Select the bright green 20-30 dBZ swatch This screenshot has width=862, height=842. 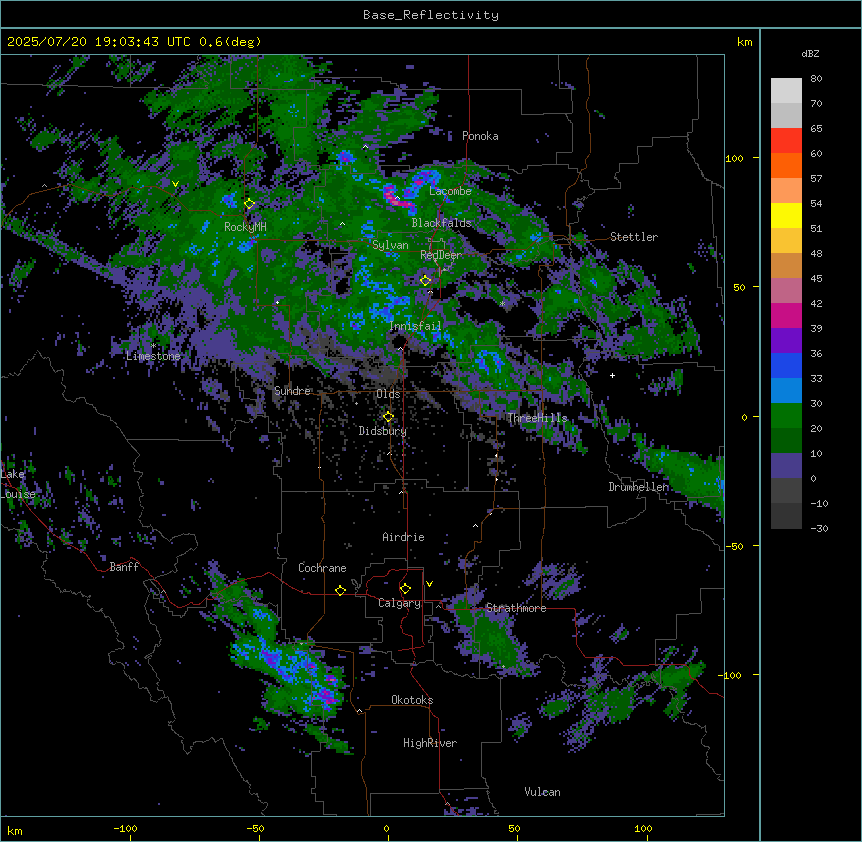tap(786, 416)
